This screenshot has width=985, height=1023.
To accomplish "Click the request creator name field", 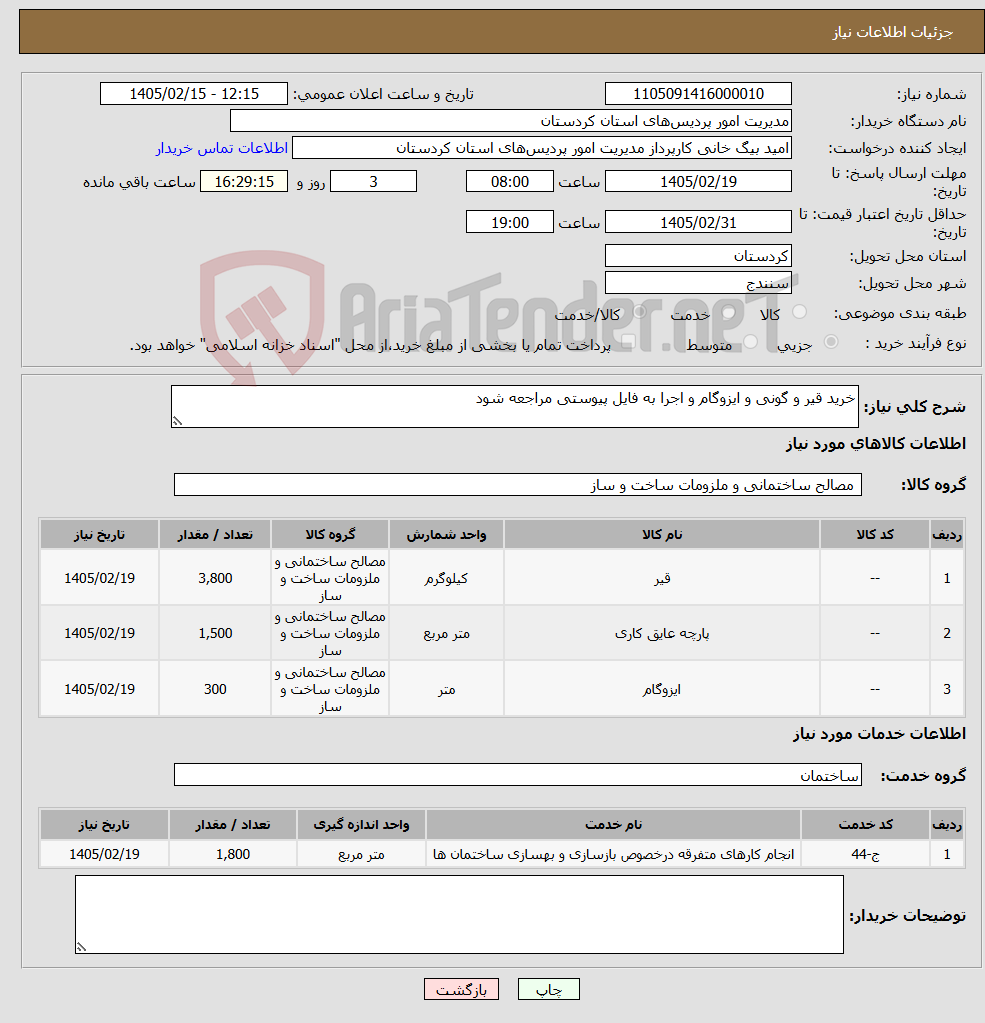I will [542, 149].
